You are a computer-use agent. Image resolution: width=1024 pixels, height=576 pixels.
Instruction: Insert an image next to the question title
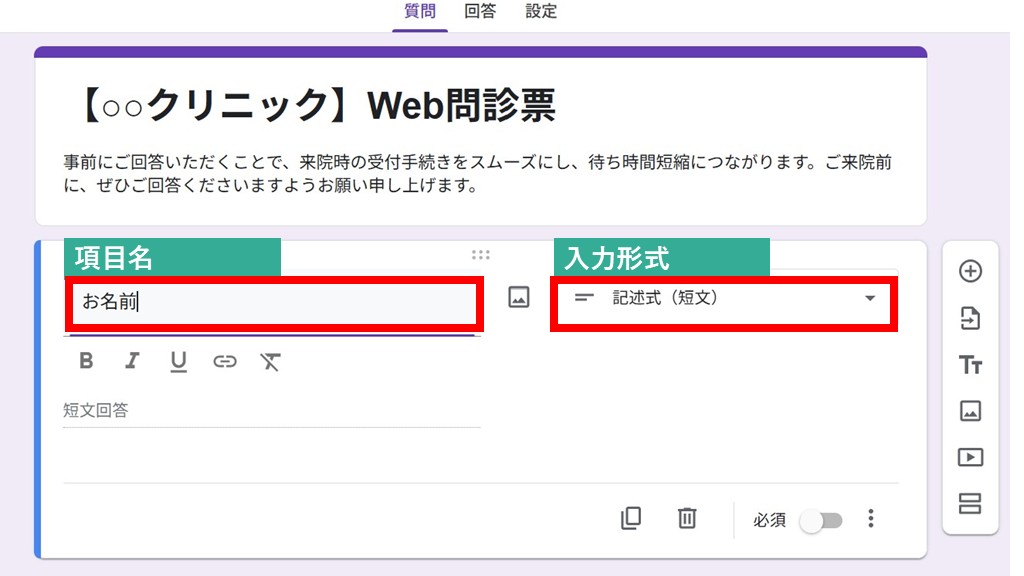pyautogui.click(x=518, y=298)
